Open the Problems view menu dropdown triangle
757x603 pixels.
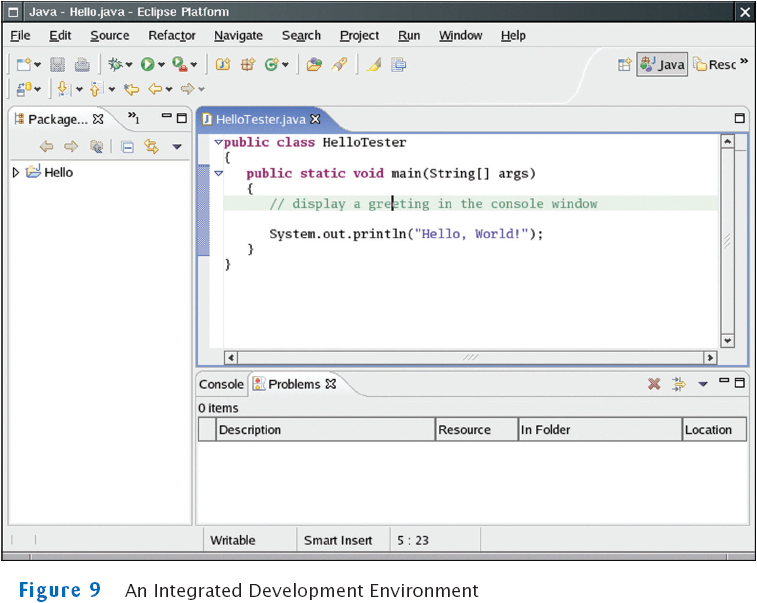pos(703,384)
